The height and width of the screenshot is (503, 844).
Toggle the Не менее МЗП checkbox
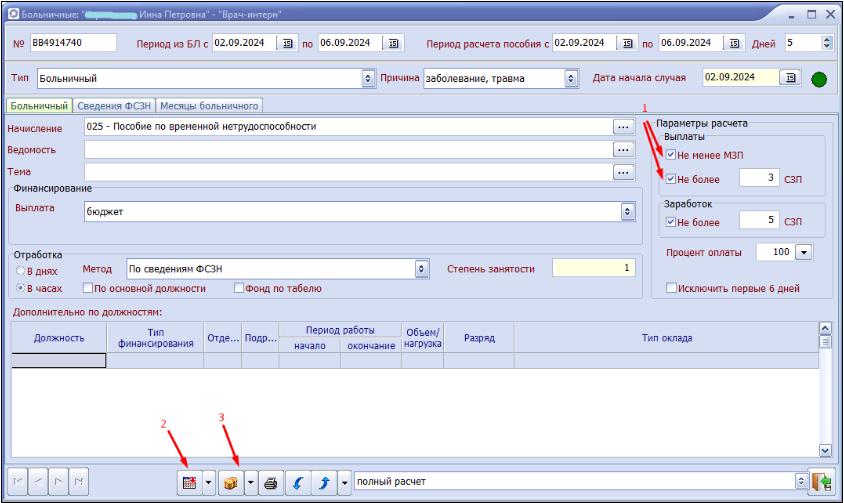671,155
